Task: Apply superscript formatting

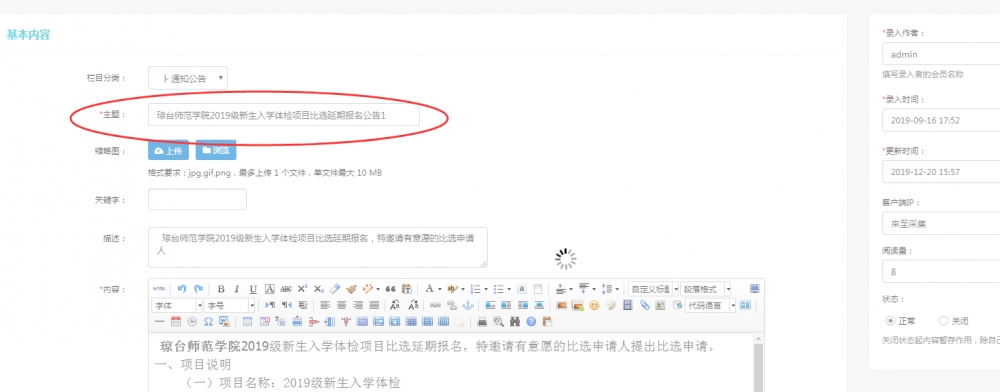Action: (302, 289)
